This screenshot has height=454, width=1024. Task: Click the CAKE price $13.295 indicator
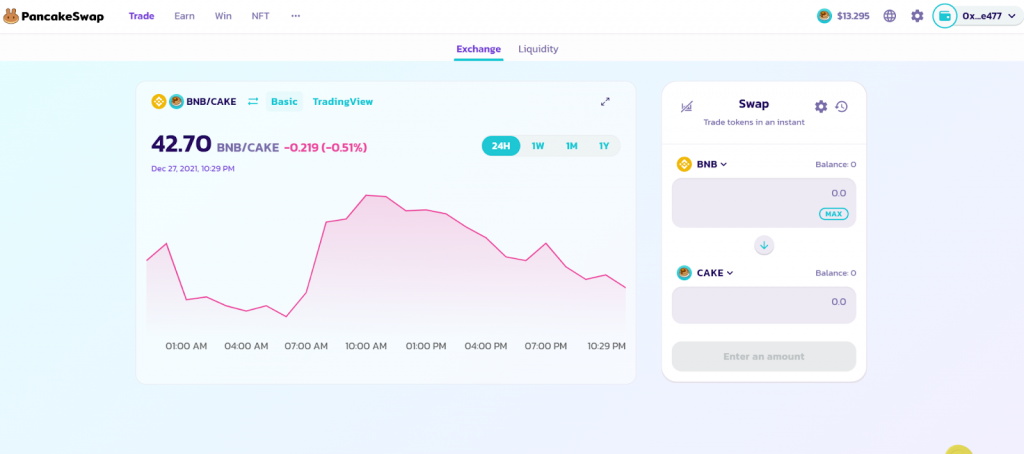click(x=843, y=16)
